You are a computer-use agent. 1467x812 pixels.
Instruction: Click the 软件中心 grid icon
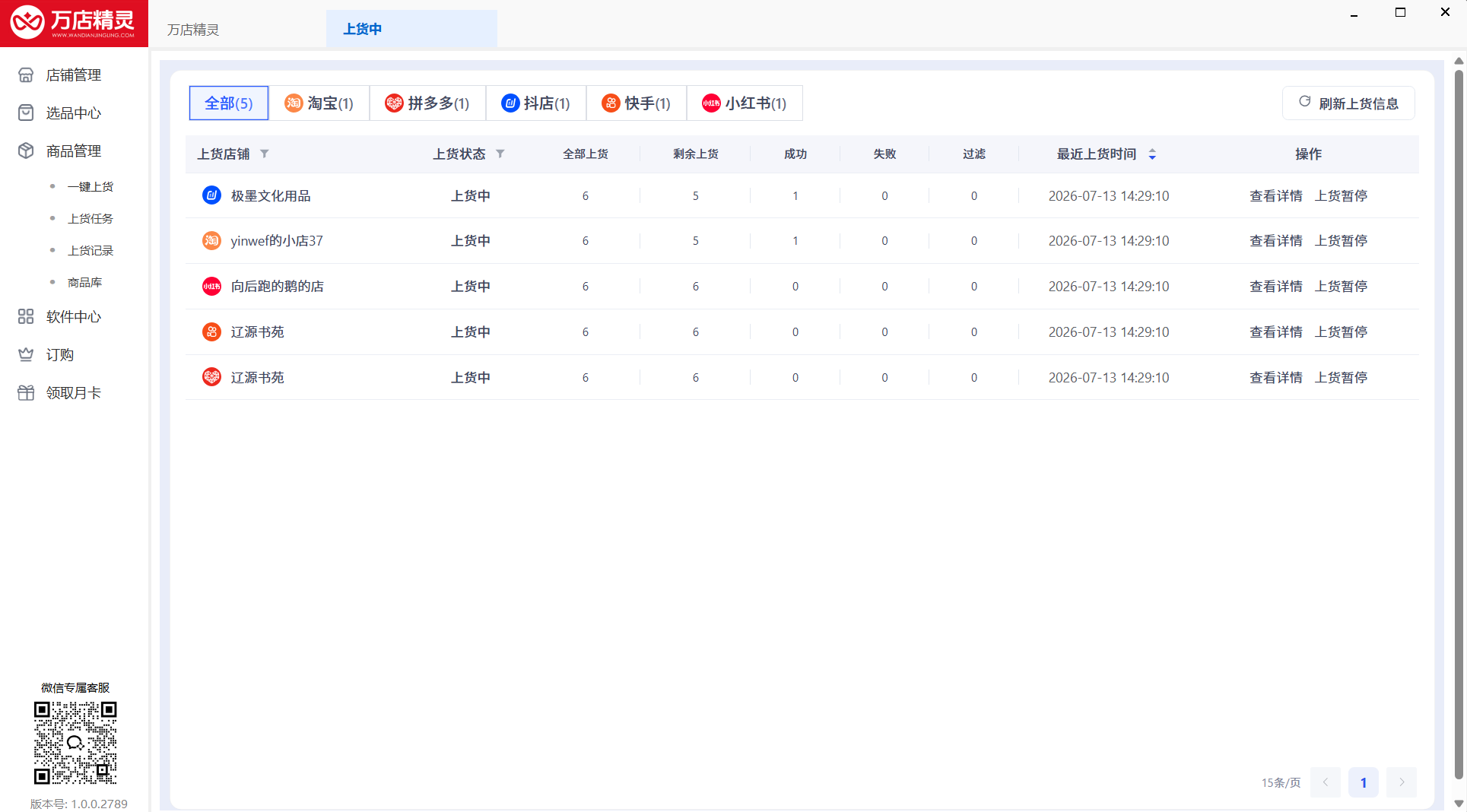pos(26,316)
